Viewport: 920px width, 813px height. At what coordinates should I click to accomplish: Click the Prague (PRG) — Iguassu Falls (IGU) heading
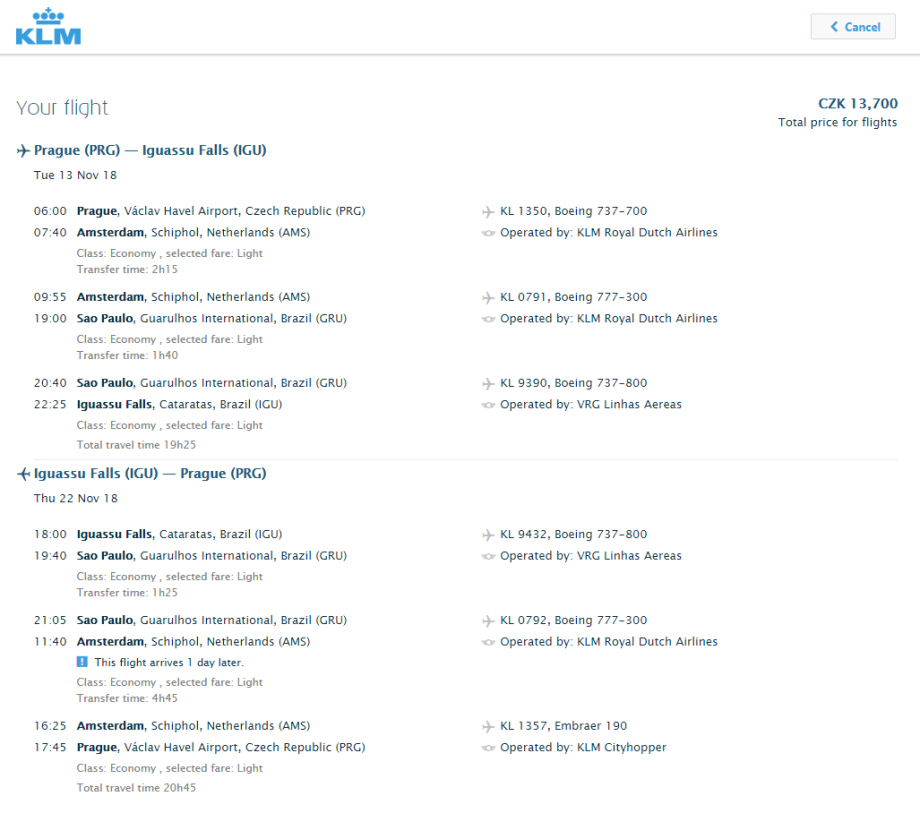[150, 151]
